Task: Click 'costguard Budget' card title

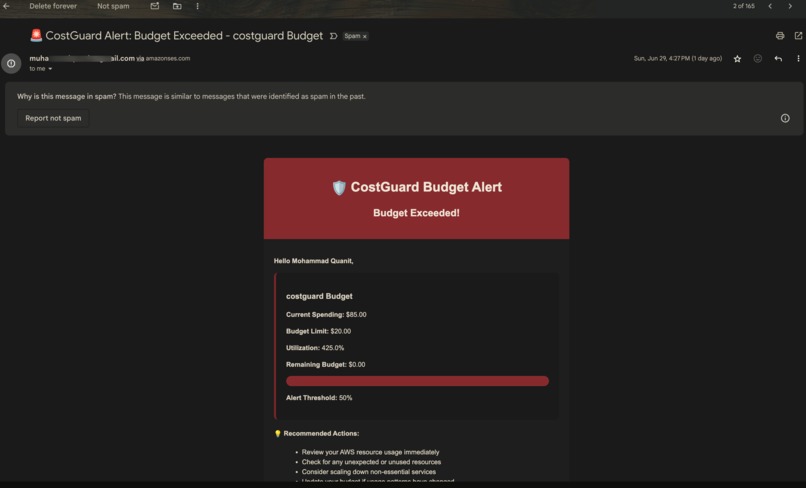Action: tap(319, 296)
